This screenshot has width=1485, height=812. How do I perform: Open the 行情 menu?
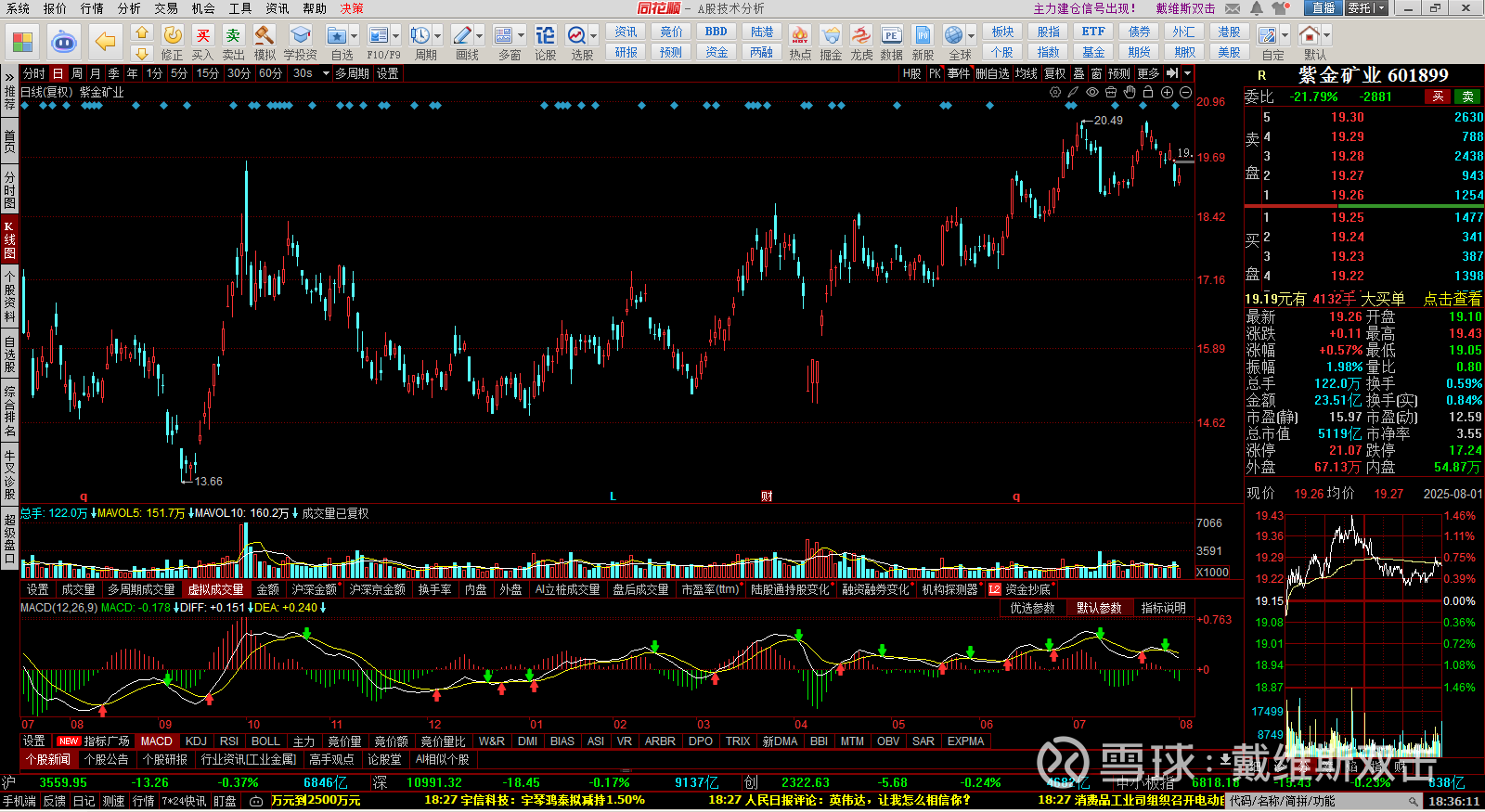pyautogui.click(x=92, y=8)
